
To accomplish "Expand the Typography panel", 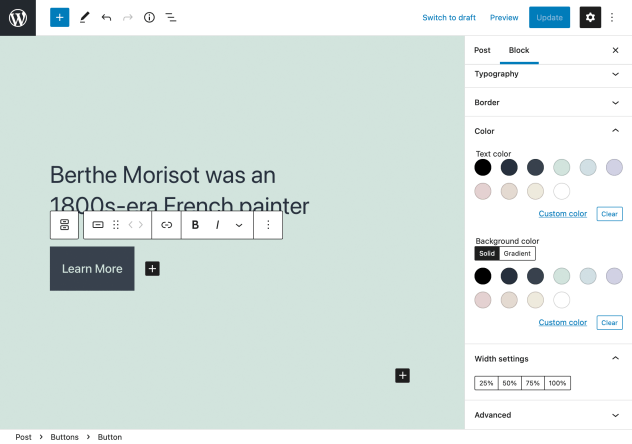I will coord(547,74).
